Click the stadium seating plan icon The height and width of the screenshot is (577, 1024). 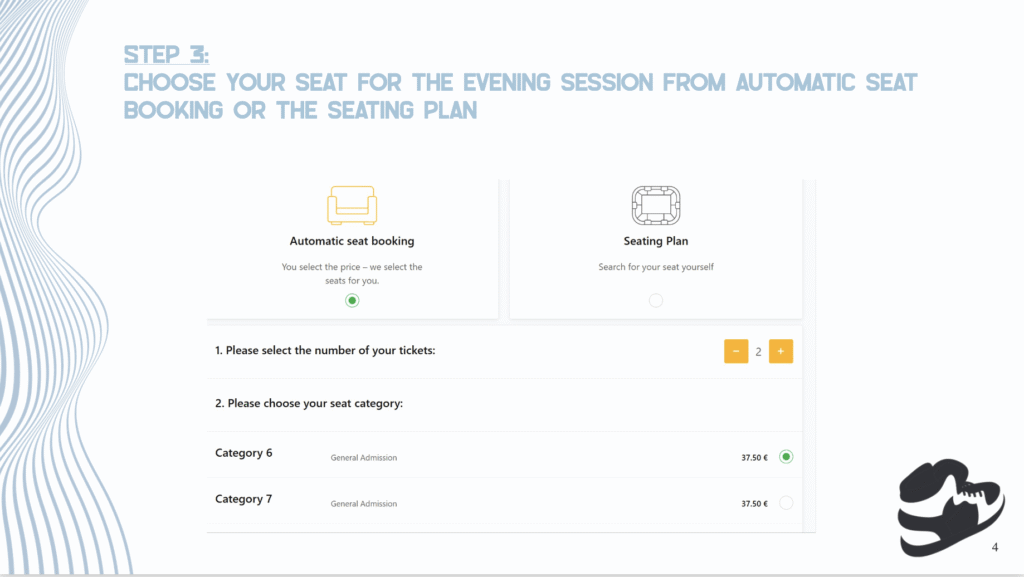[x=656, y=205]
